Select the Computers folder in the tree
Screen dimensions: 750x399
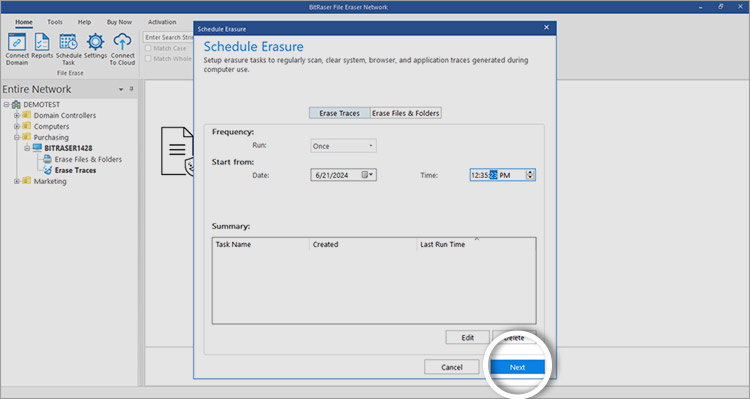(x=51, y=126)
